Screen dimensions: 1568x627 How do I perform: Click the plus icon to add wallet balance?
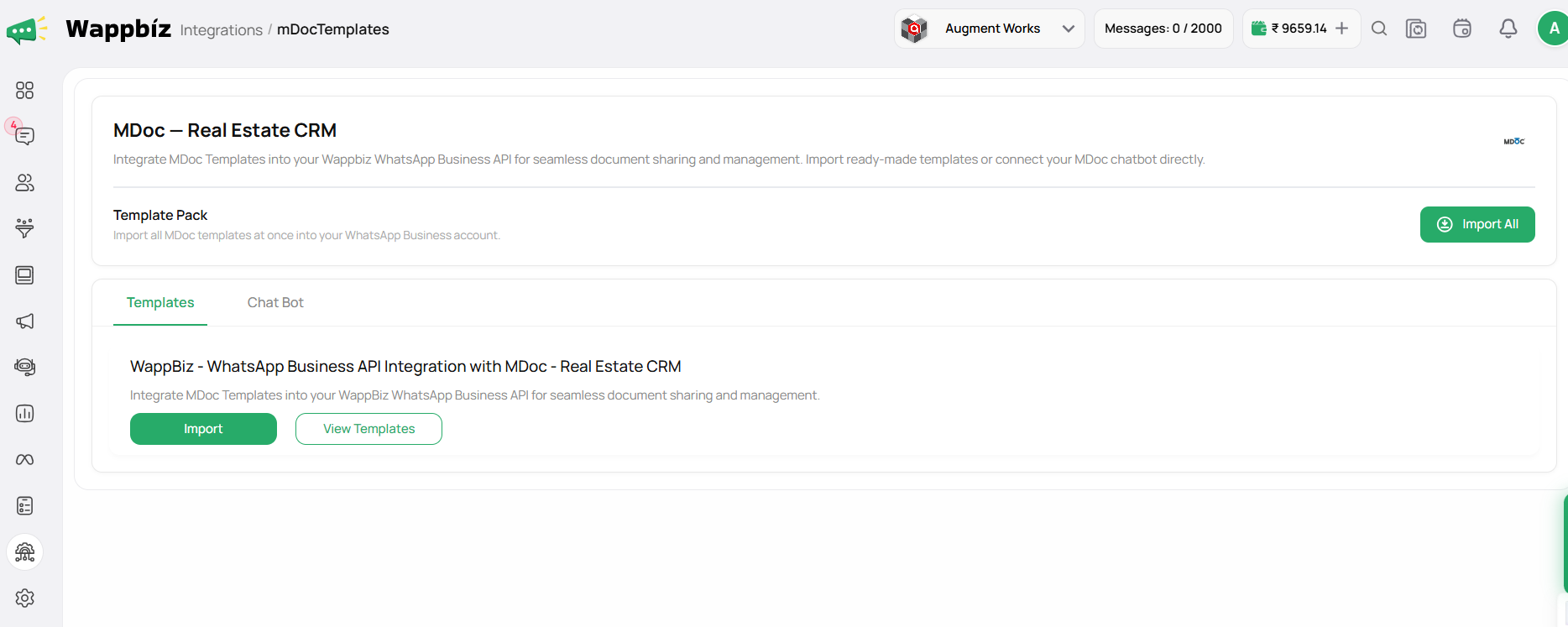pyautogui.click(x=1342, y=29)
